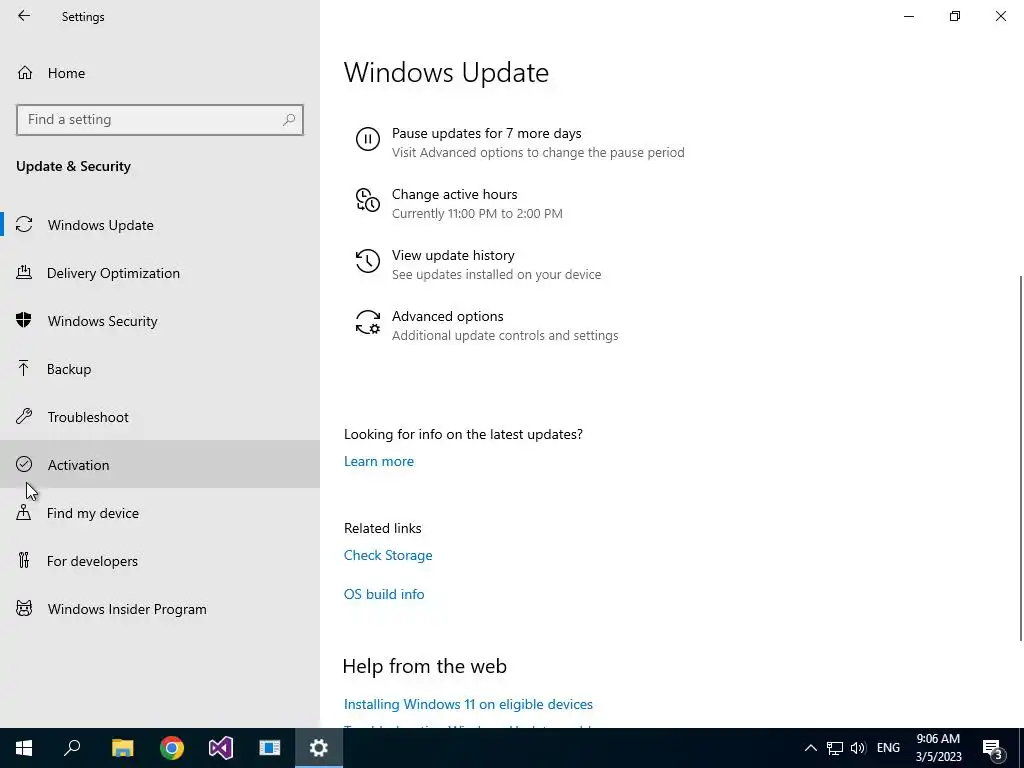Click the Update & Security heading
Viewport: 1024px width, 768px height.
pos(73,166)
